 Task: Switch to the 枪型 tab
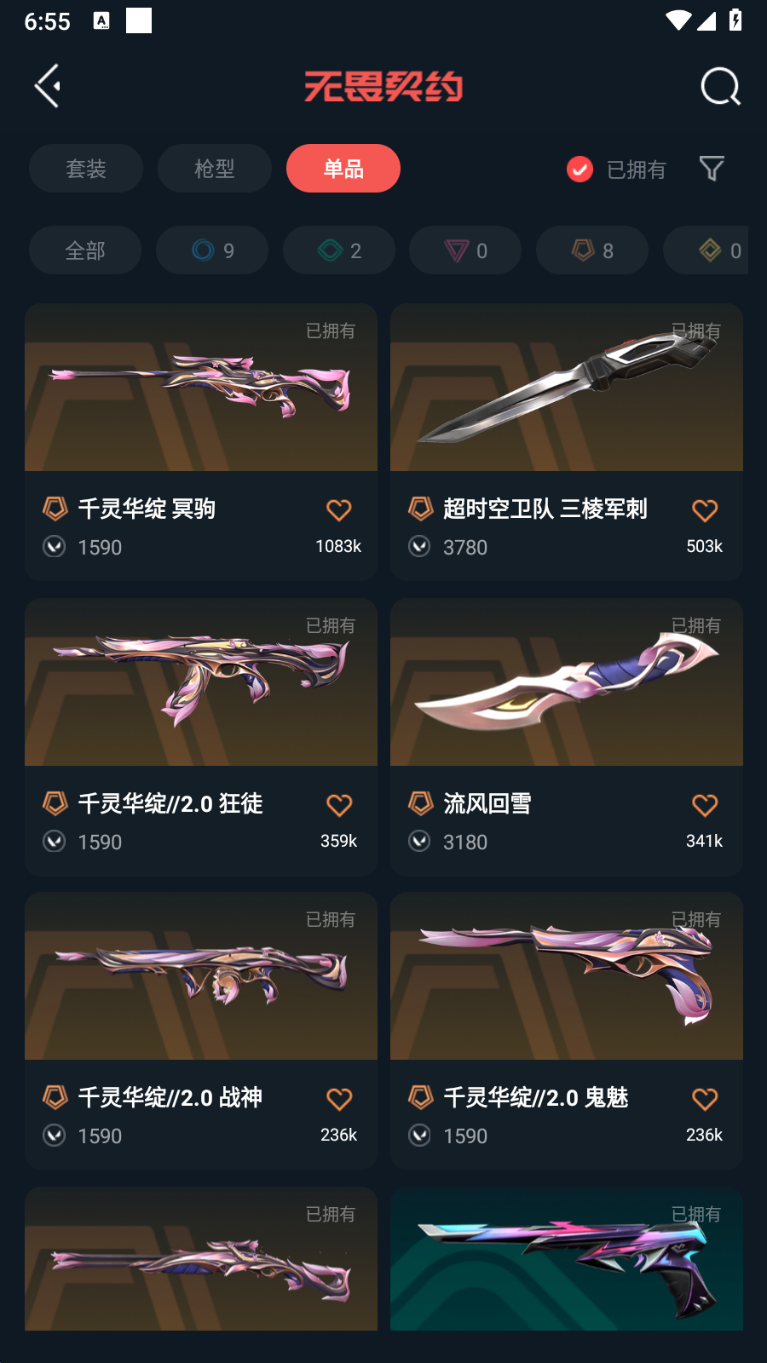click(214, 169)
